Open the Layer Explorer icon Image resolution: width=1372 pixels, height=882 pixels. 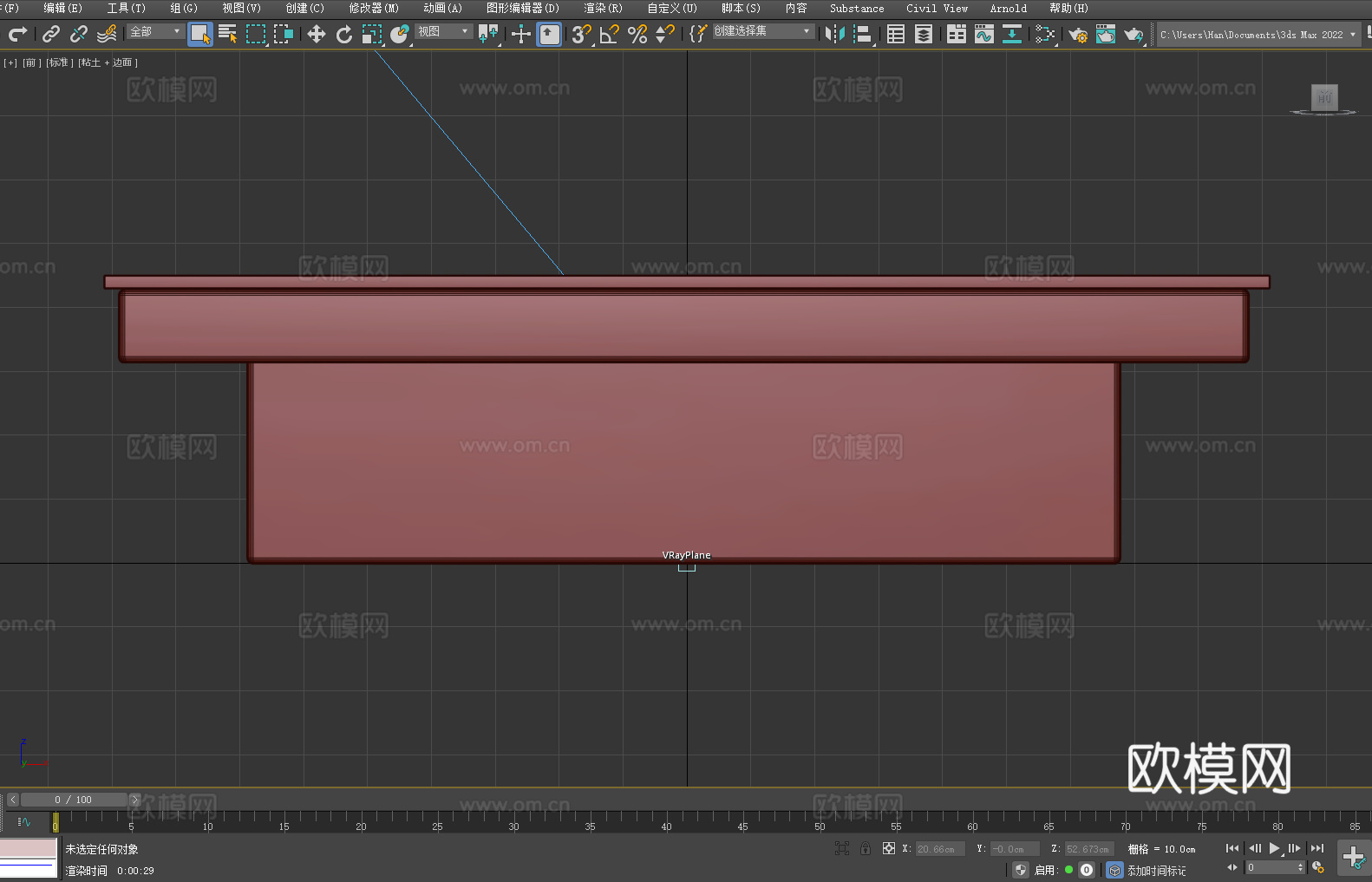(x=924, y=34)
